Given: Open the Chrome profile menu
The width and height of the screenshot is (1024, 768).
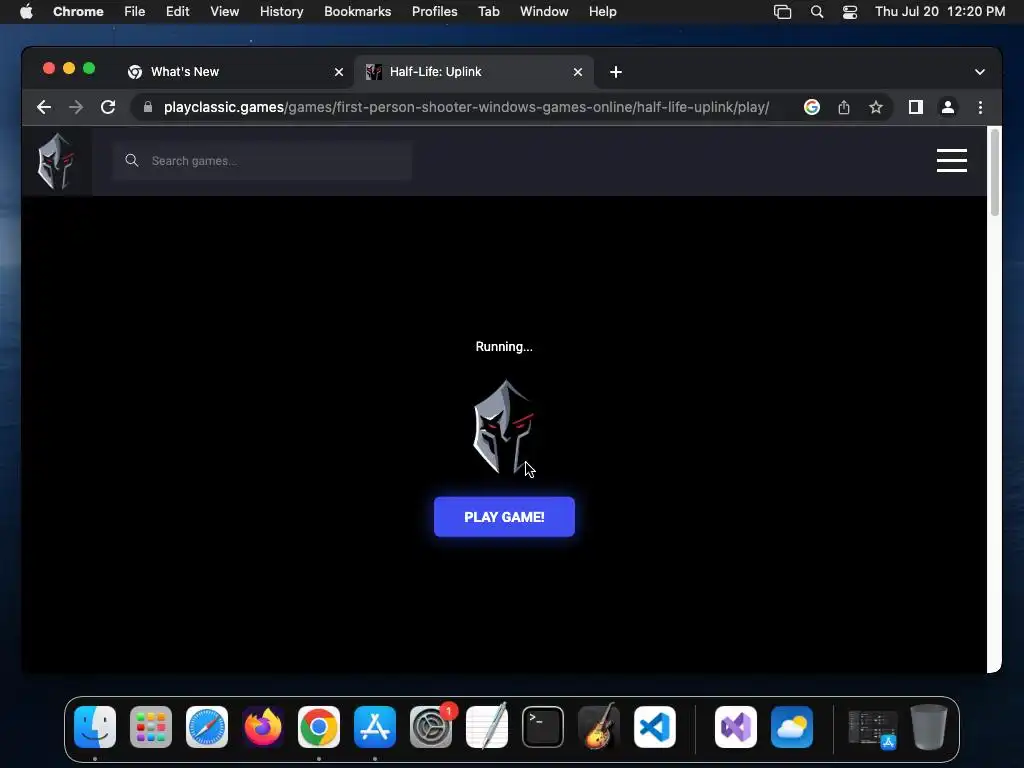Looking at the screenshot, I should 948,107.
